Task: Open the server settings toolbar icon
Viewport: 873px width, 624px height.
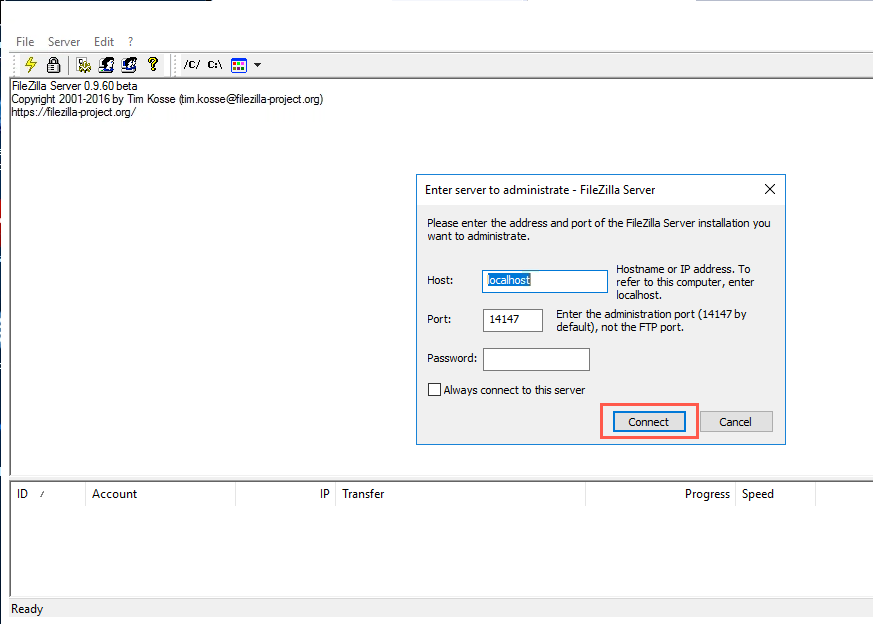Action: click(84, 65)
